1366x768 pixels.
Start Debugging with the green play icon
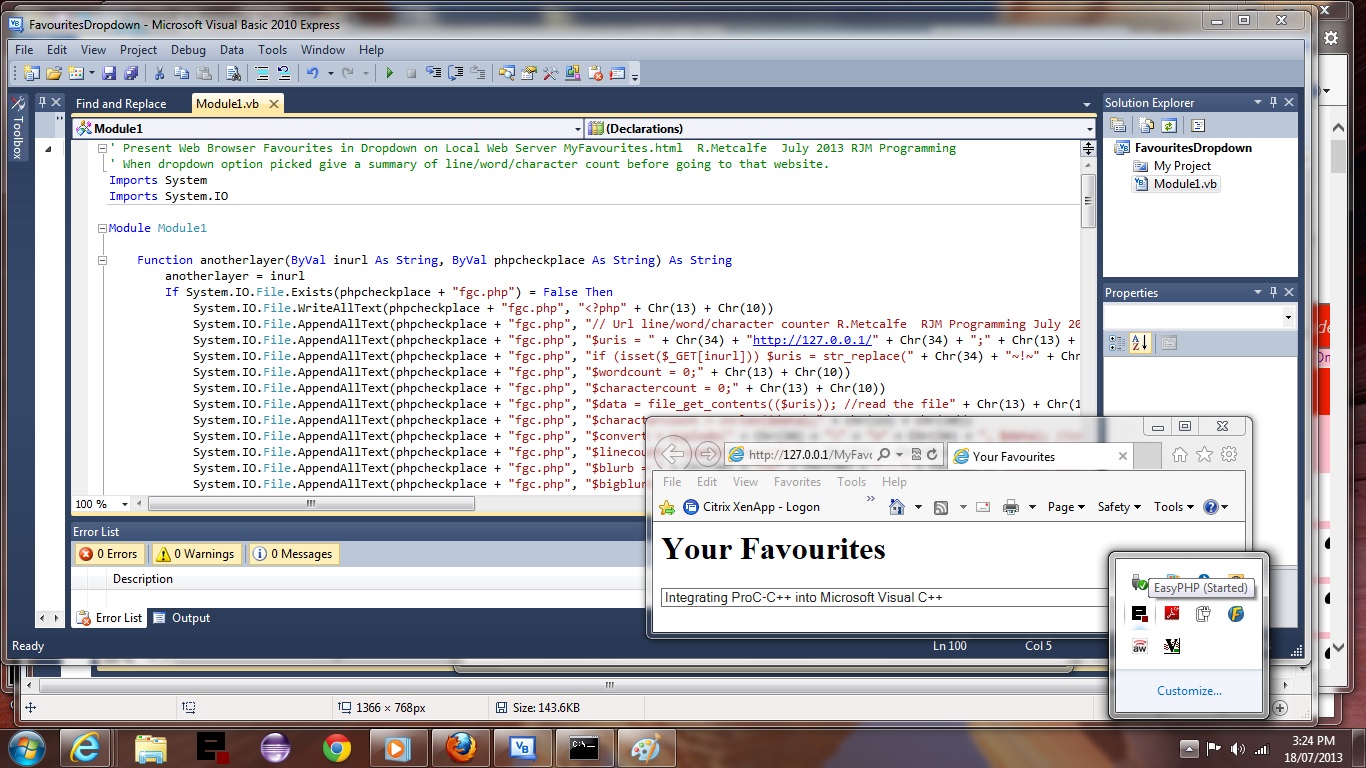[x=389, y=73]
